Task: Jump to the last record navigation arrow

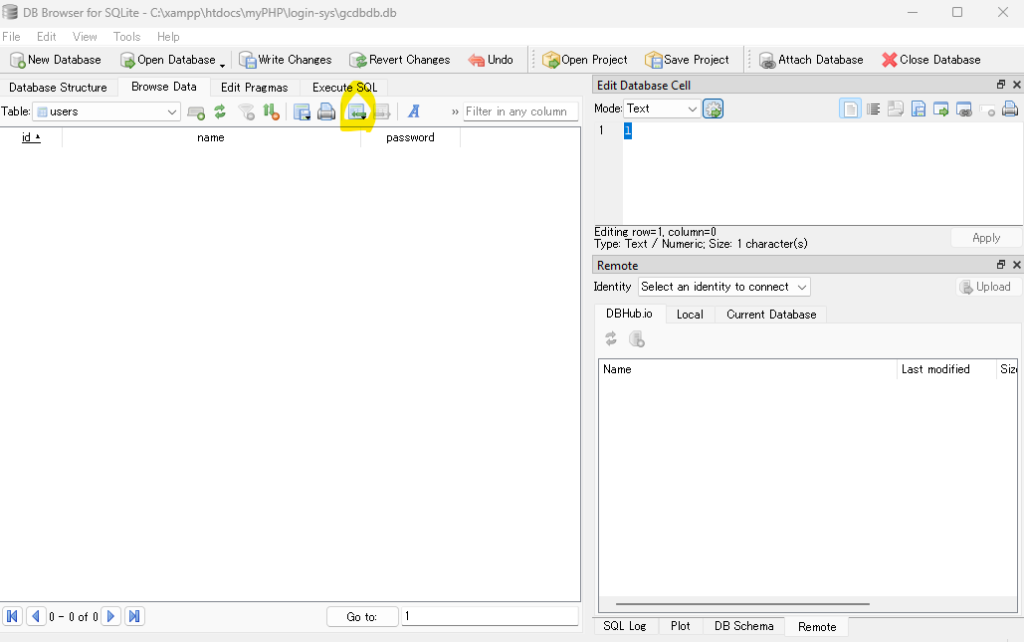Action: (135, 616)
